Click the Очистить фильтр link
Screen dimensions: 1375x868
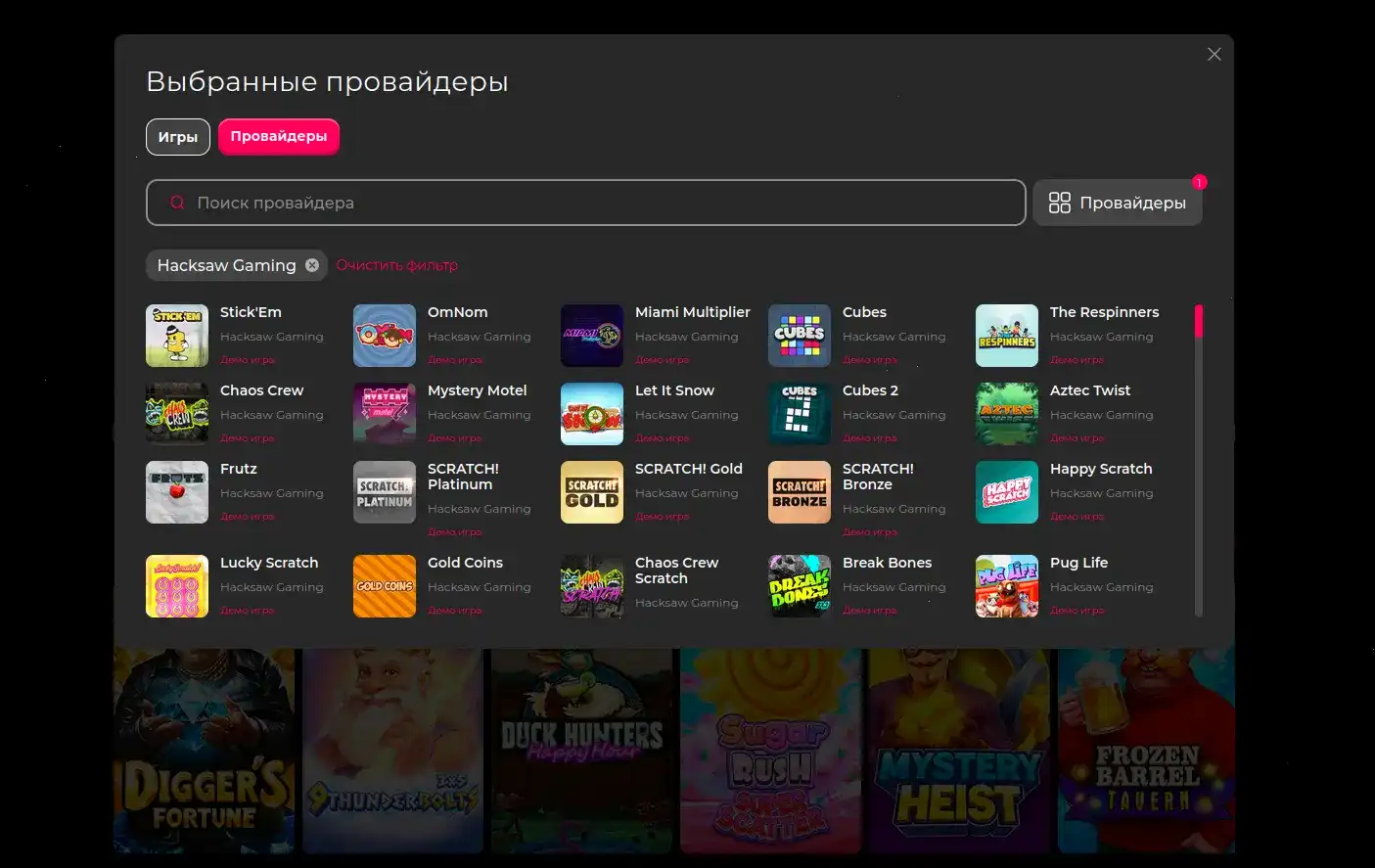coord(396,264)
